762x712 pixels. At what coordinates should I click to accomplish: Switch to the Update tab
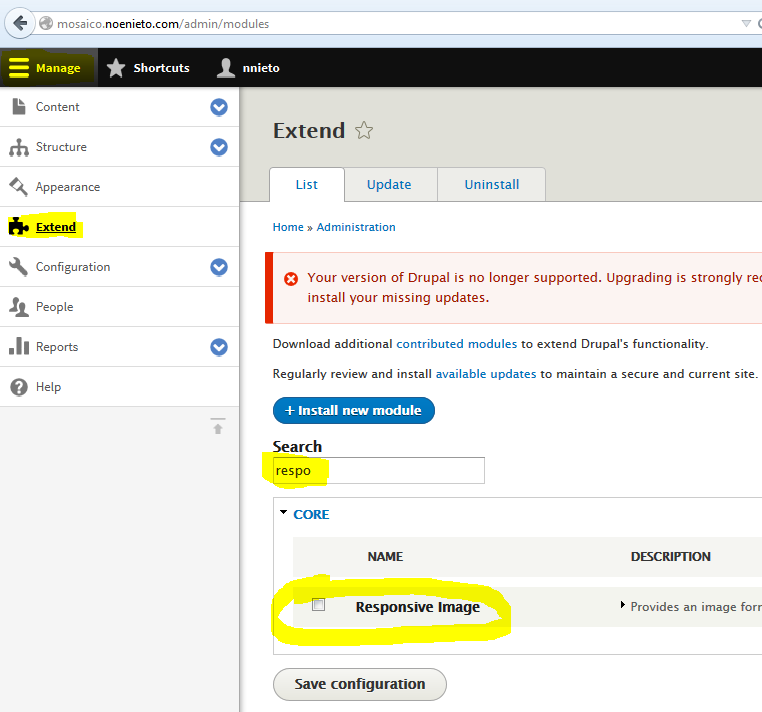coord(389,185)
